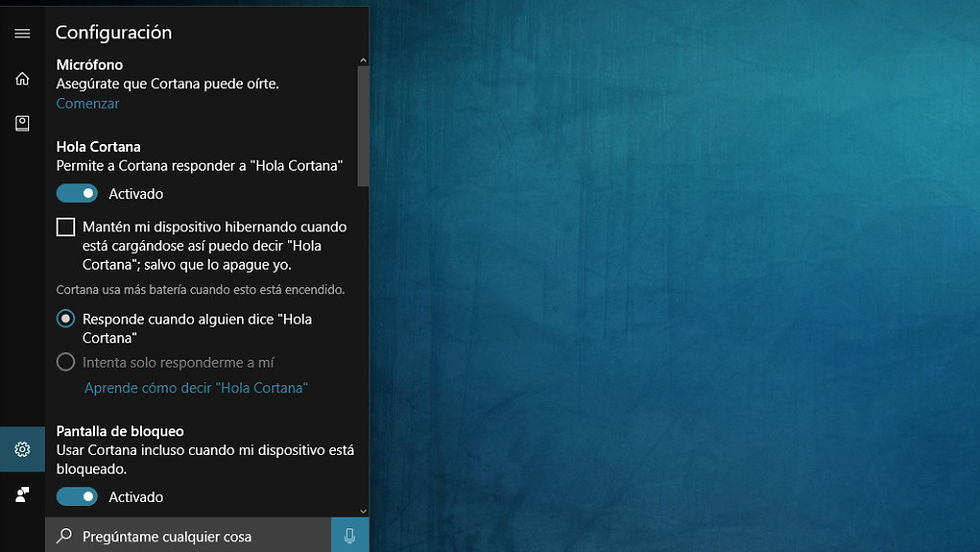This screenshot has height=552, width=980.
Task: Open the hamburger menu in Cortana
Action: [x=22, y=33]
